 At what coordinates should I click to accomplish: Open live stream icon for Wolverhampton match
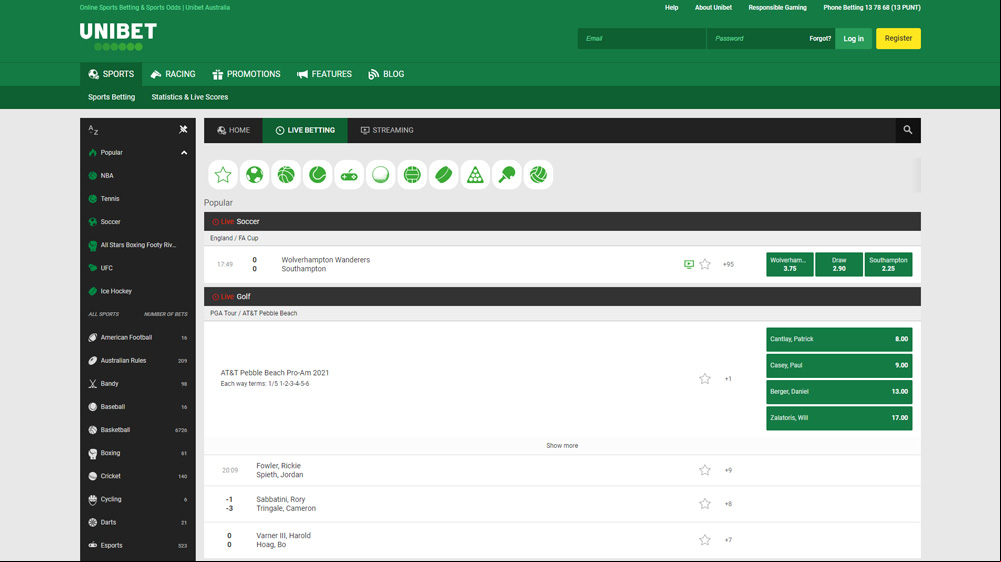(689, 264)
